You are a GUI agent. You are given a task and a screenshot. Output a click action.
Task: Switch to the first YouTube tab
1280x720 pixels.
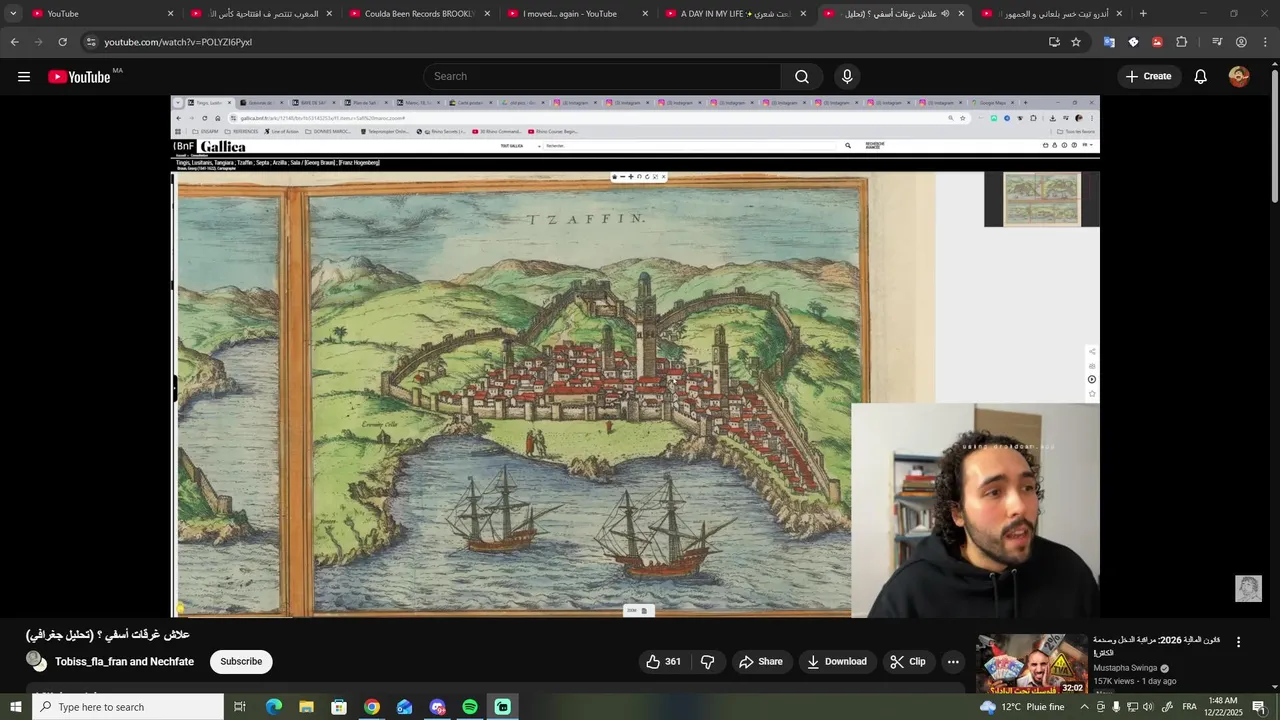click(x=100, y=14)
